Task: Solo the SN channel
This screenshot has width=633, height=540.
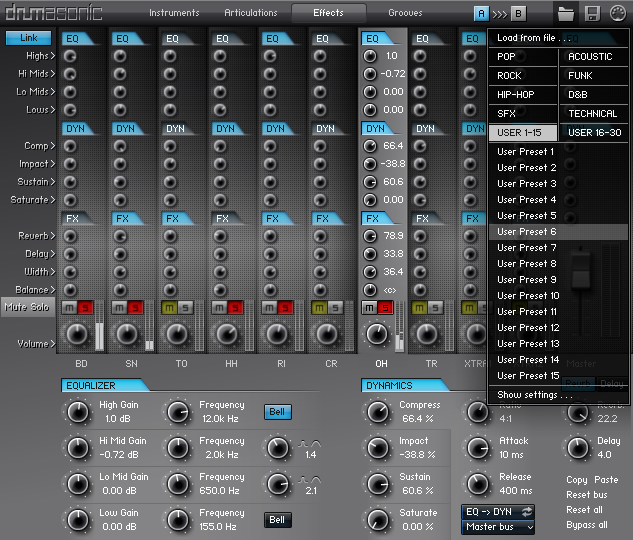Action: click(135, 308)
